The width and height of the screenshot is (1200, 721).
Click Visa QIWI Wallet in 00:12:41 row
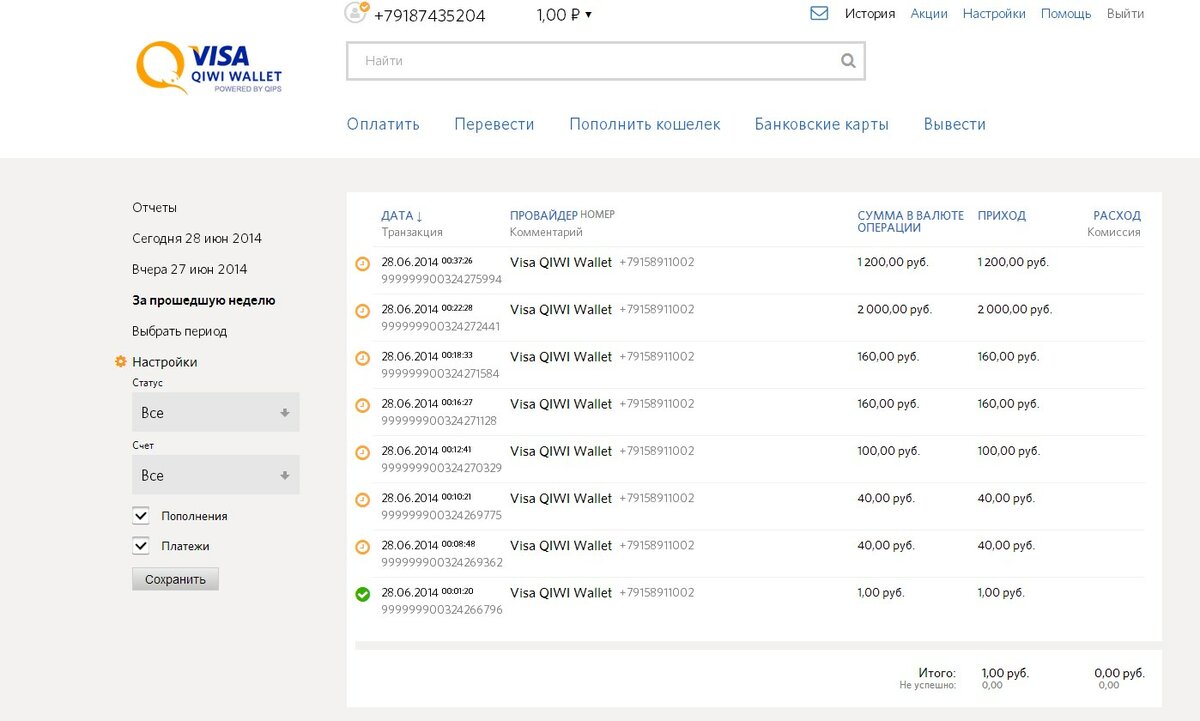pyautogui.click(x=561, y=451)
